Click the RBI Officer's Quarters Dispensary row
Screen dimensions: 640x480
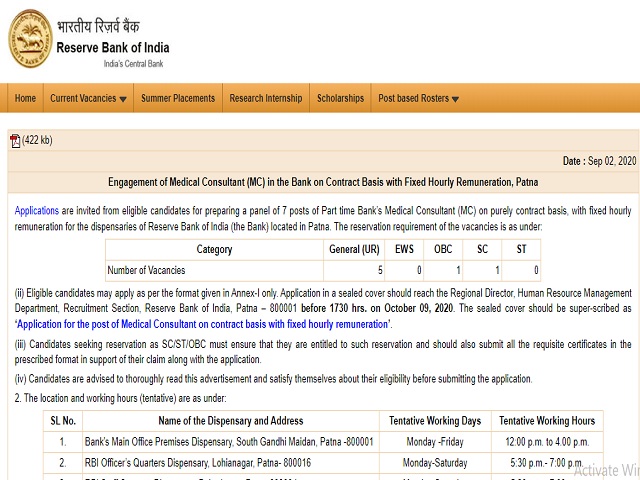pos(198,463)
